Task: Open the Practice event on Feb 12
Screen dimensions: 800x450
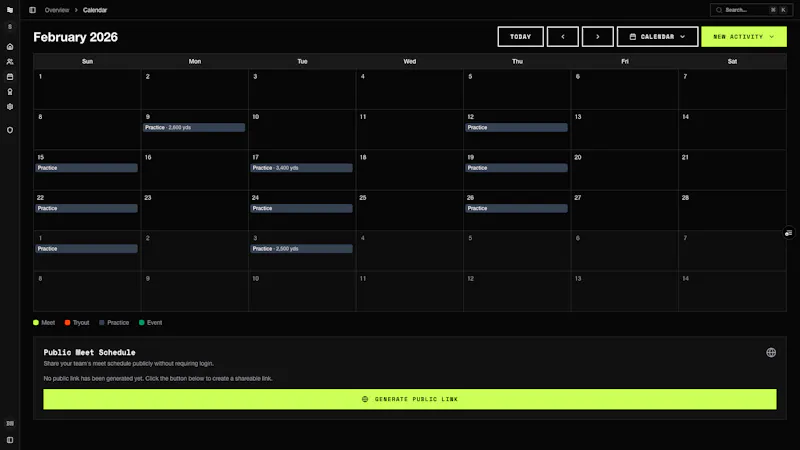Action: (x=516, y=128)
